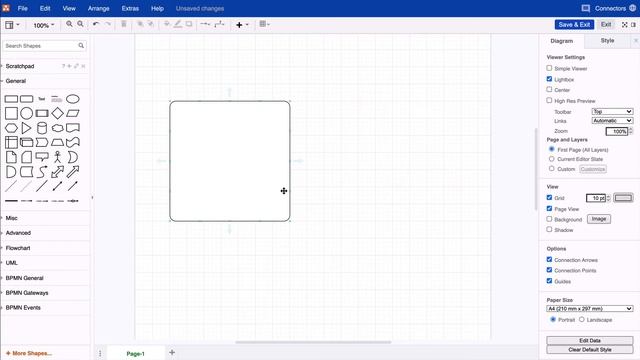The image size is (640, 360).
Task: Toggle the Connection Arrows checkbox
Action: (549, 260)
